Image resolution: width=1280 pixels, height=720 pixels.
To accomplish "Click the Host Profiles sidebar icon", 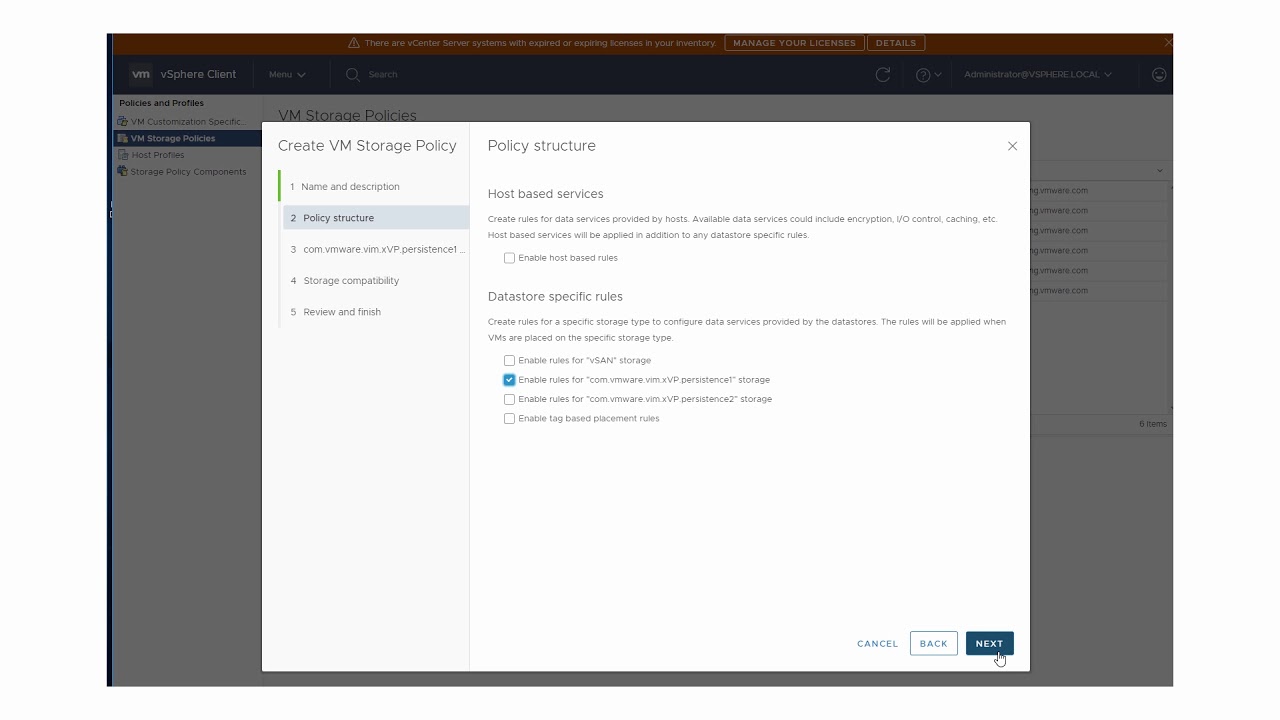I will point(123,155).
